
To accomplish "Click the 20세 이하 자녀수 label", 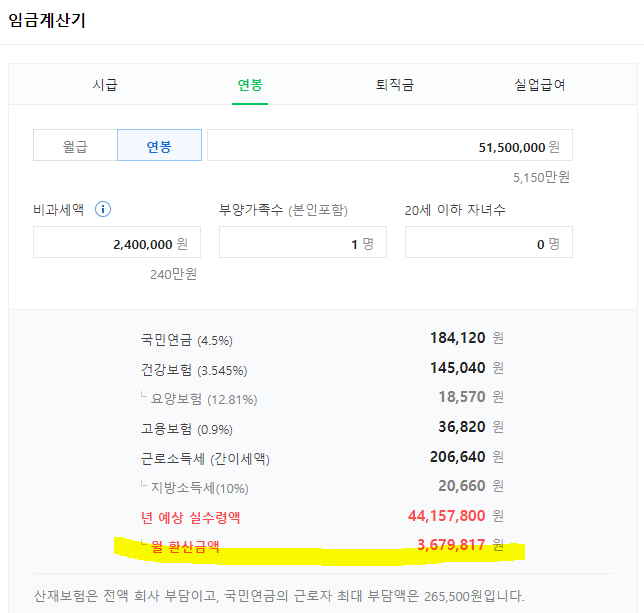I will click(455, 210).
